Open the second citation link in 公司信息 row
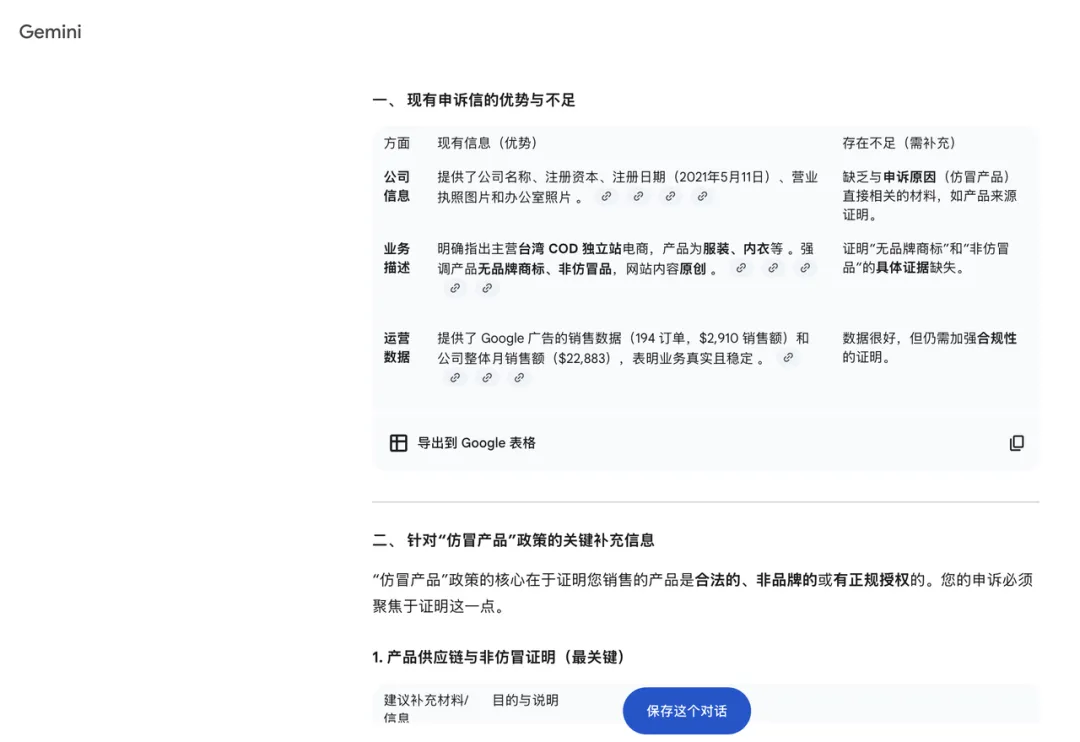1080x742 pixels. [638, 197]
